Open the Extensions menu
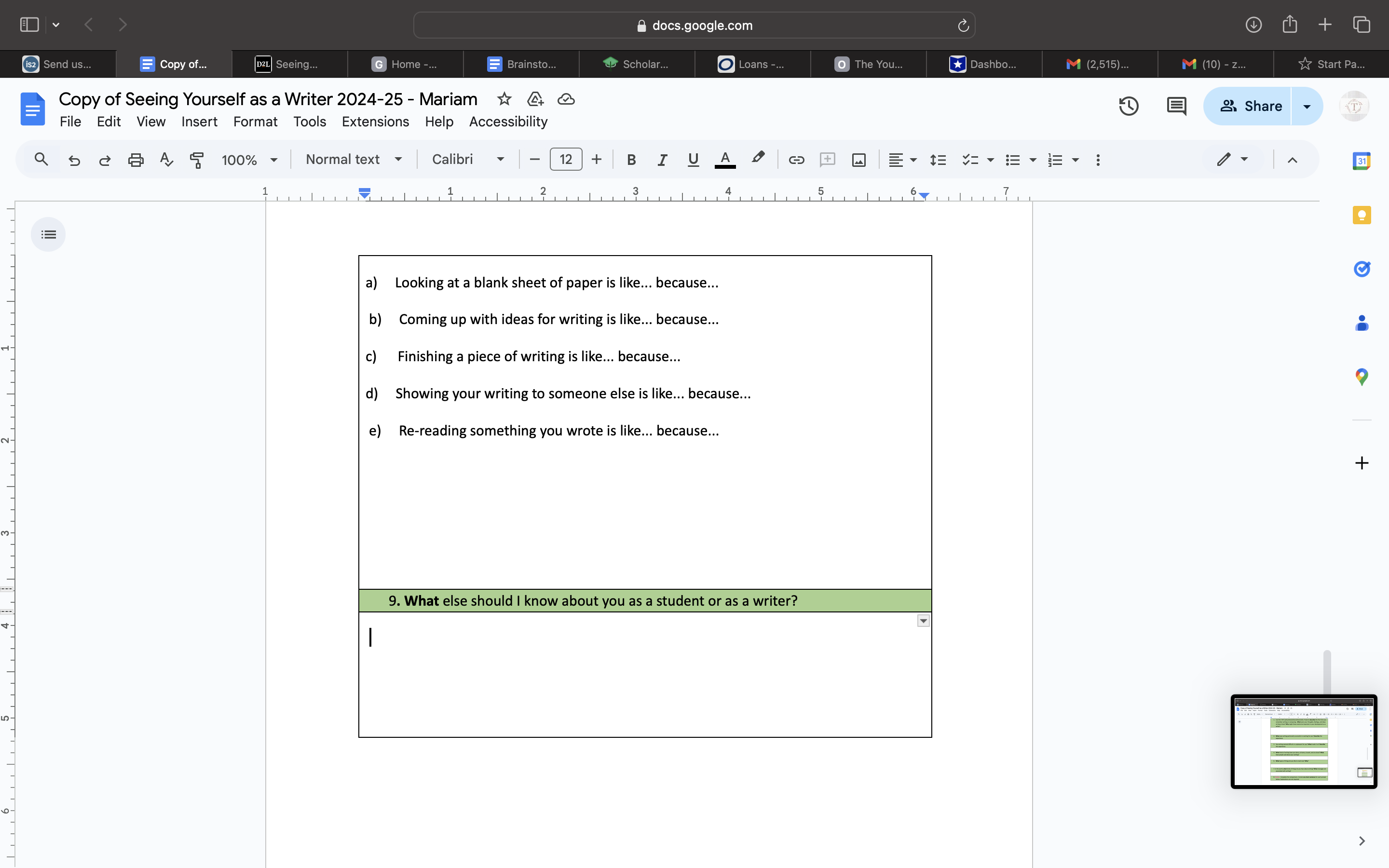The width and height of the screenshot is (1389, 868). click(375, 122)
